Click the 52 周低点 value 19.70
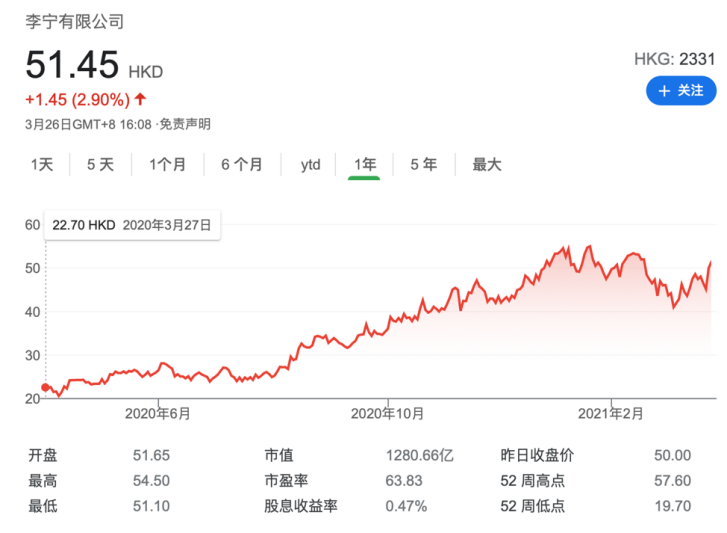Viewport: 727px width, 533px height. 673,506
